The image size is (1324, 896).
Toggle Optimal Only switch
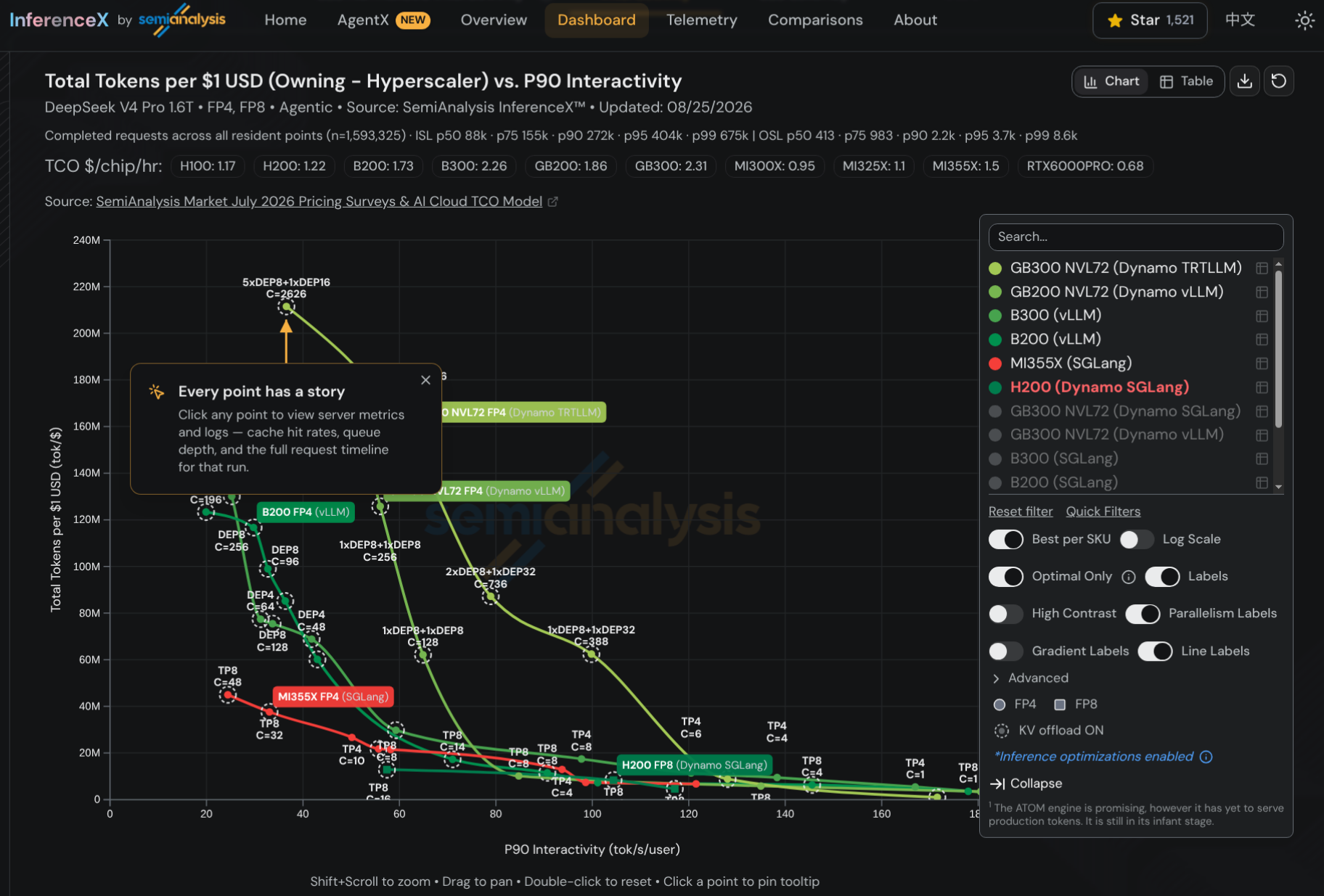1006,577
